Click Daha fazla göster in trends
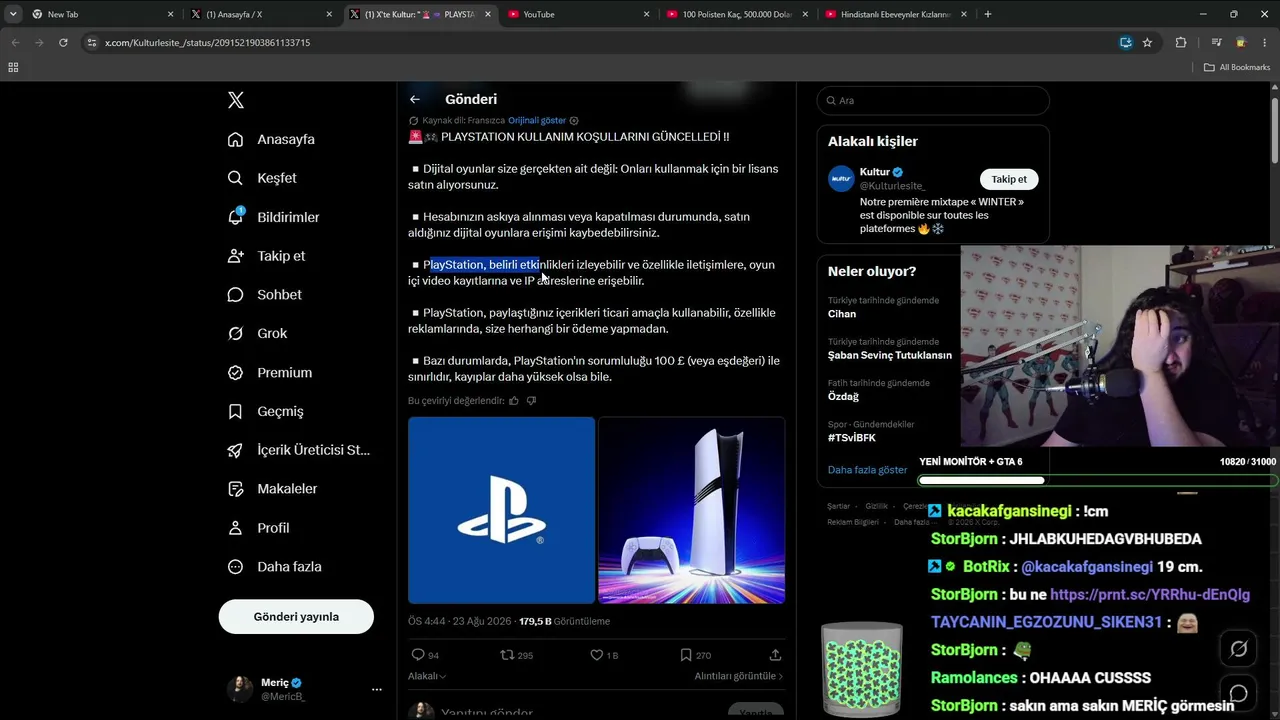1280x720 pixels. (868, 469)
